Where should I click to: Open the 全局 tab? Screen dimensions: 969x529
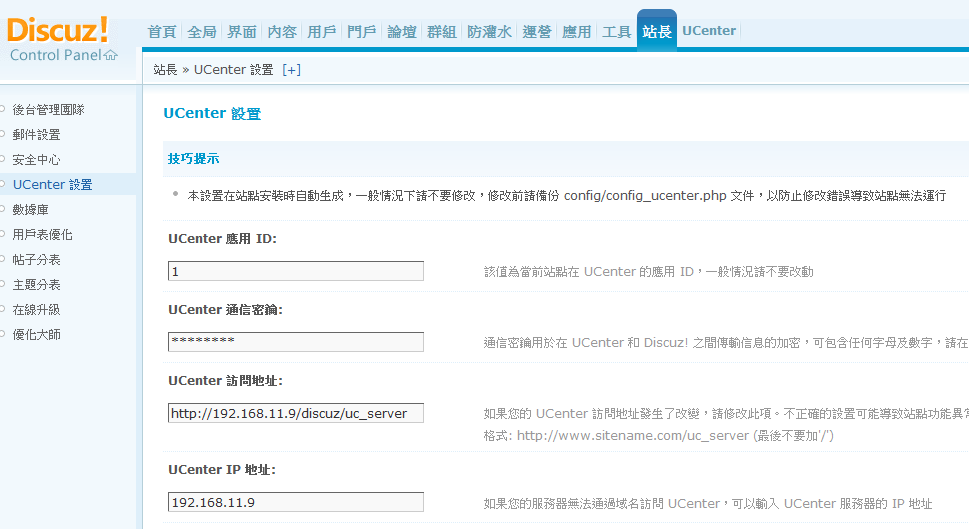202,32
